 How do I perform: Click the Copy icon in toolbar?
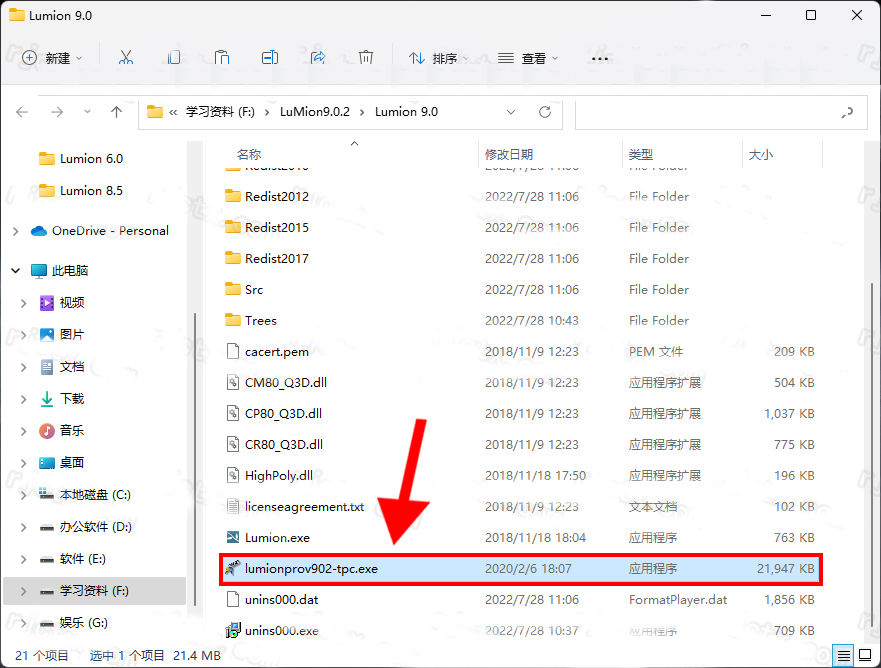tap(174, 57)
